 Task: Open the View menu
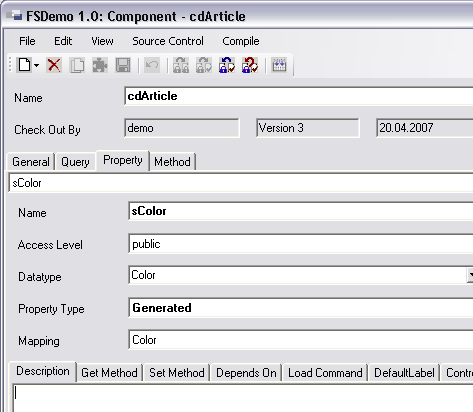click(102, 41)
